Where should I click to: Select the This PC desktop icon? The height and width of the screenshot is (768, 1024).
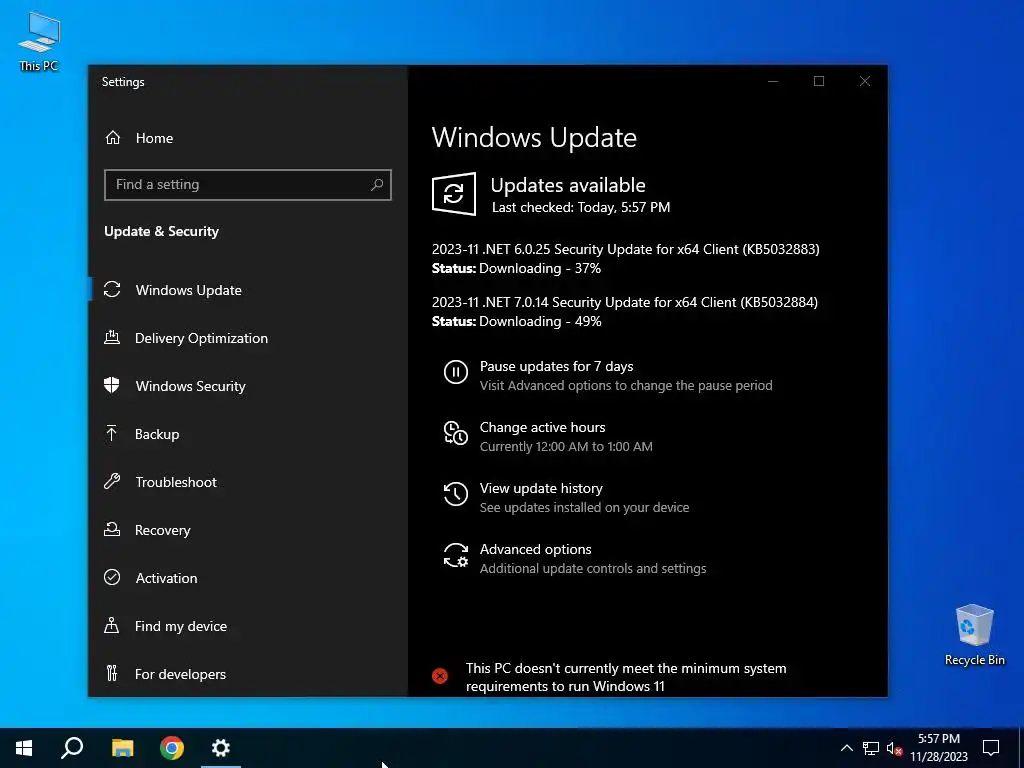click(x=39, y=41)
